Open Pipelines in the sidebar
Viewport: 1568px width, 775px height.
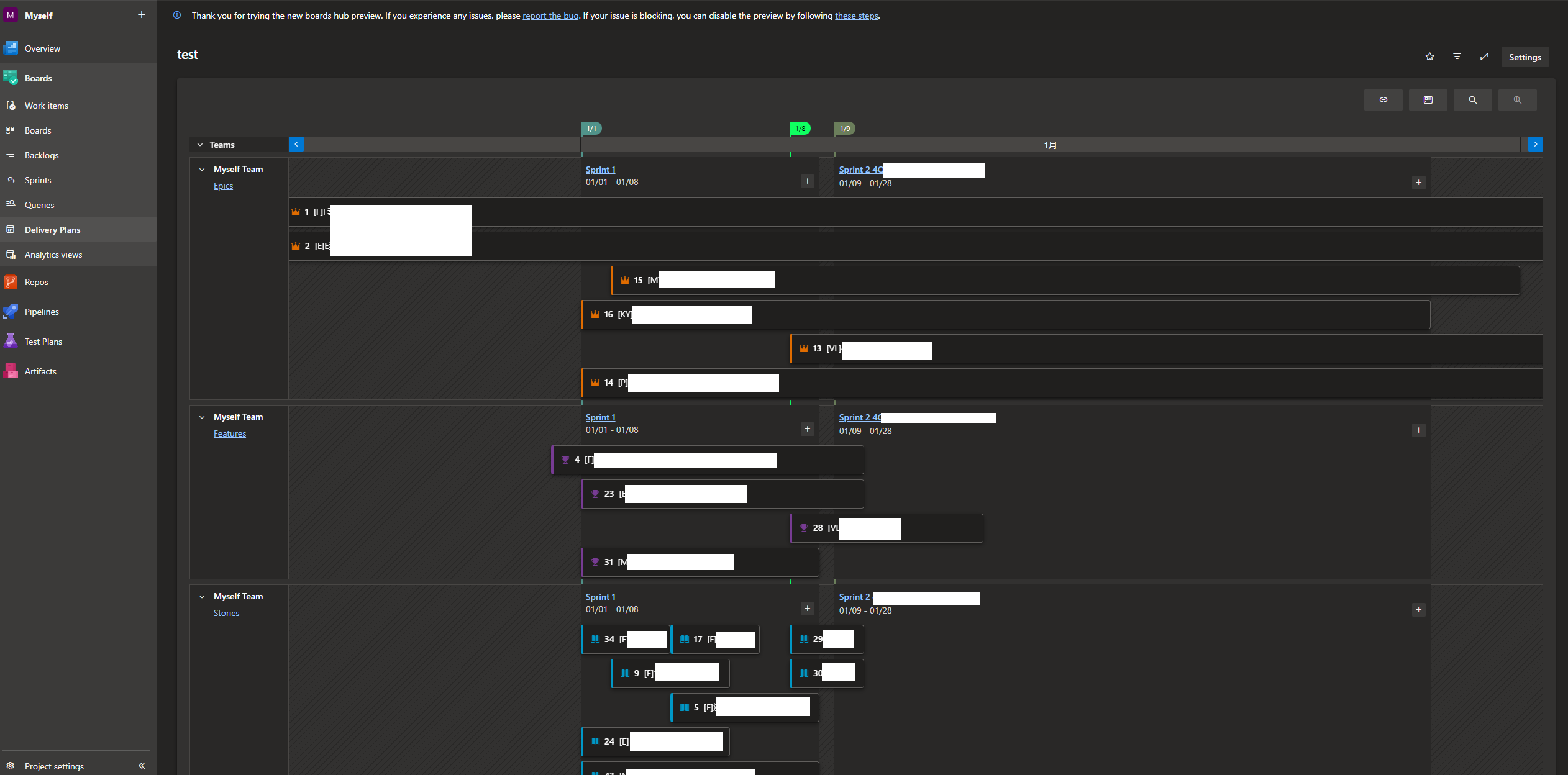pyautogui.click(x=42, y=312)
